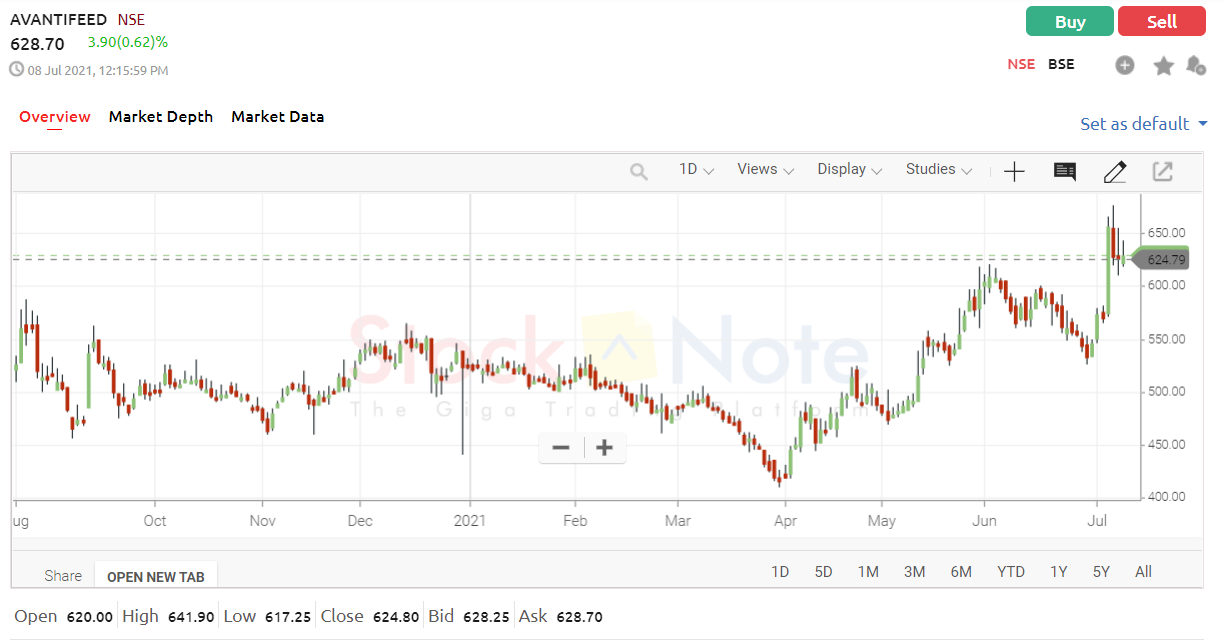Open the Market Data tab
Screen dimensions: 1224x641
[x=278, y=117]
